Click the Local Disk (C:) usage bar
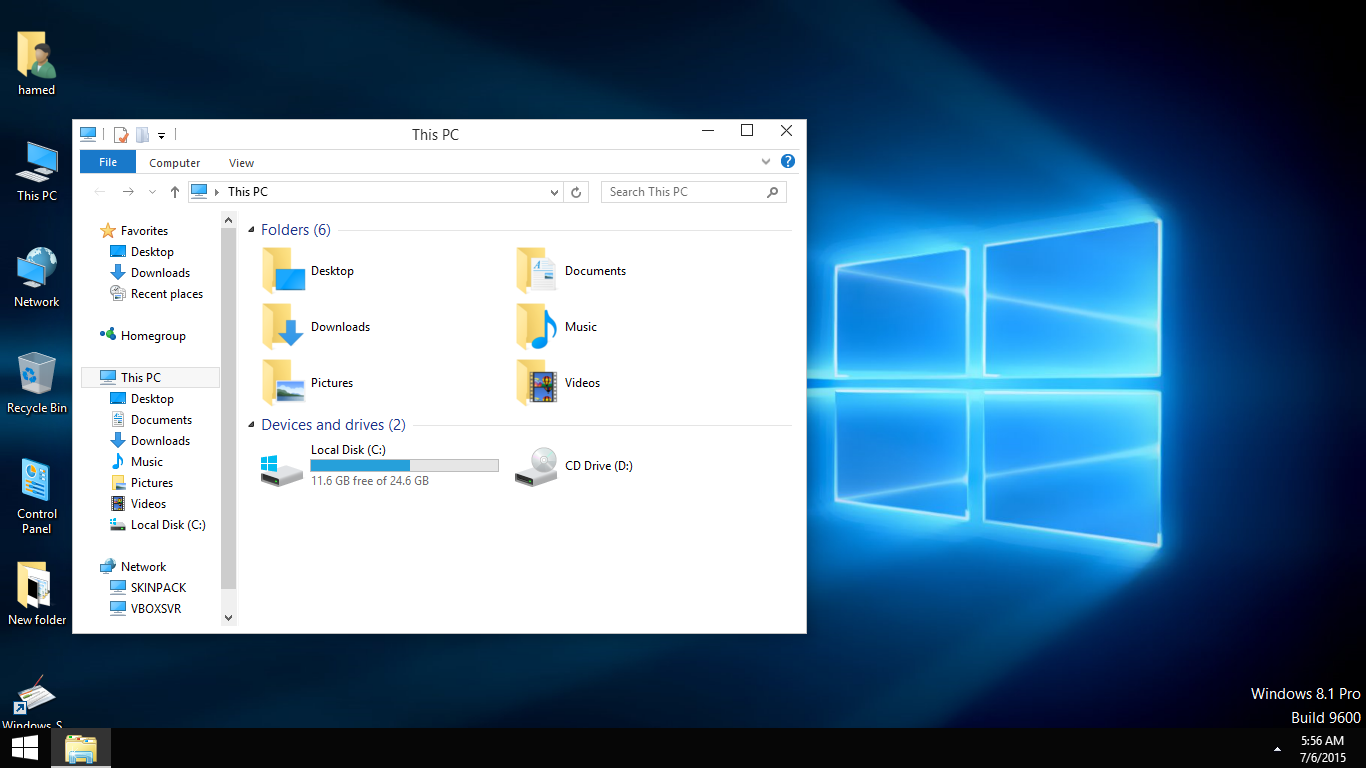Viewport: 1366px width, 768px height. (x=404, y=466)
